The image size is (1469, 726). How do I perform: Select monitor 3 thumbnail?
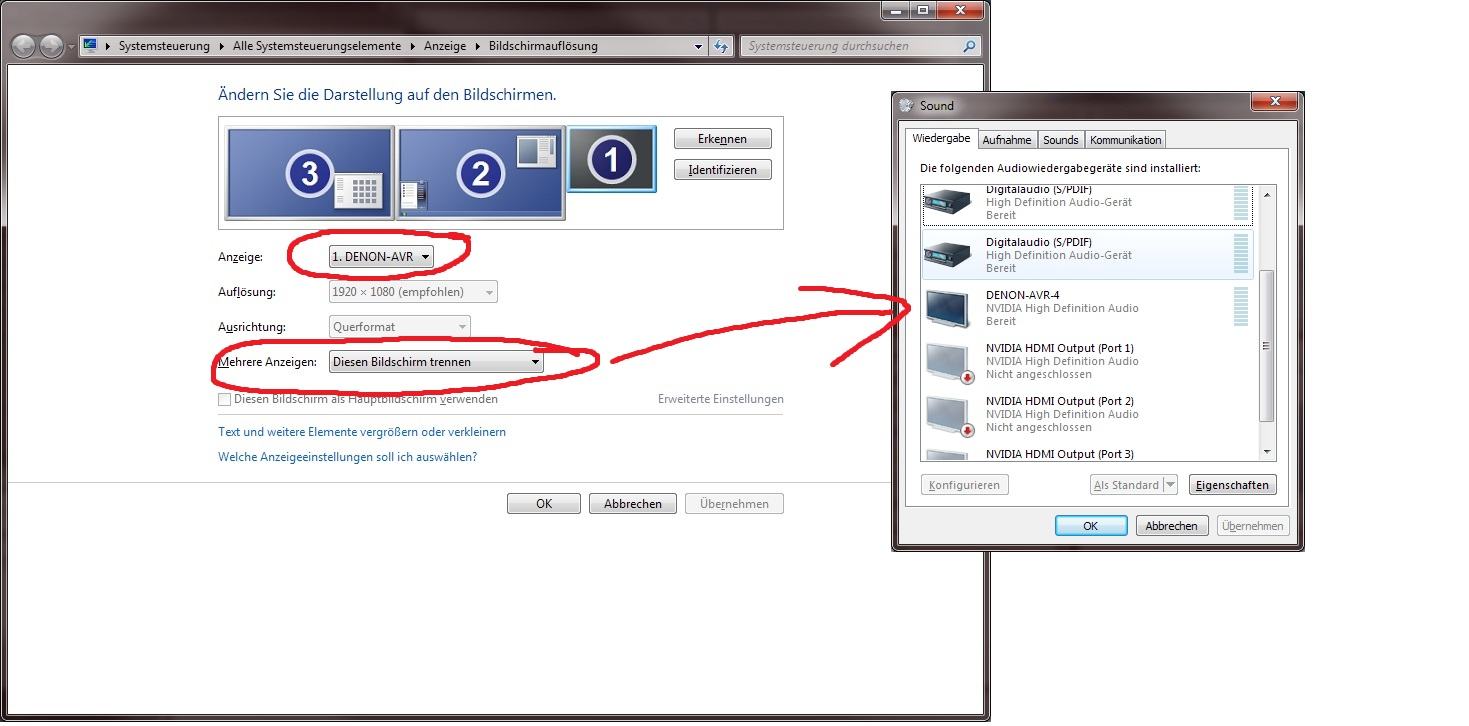coord(310,173)
